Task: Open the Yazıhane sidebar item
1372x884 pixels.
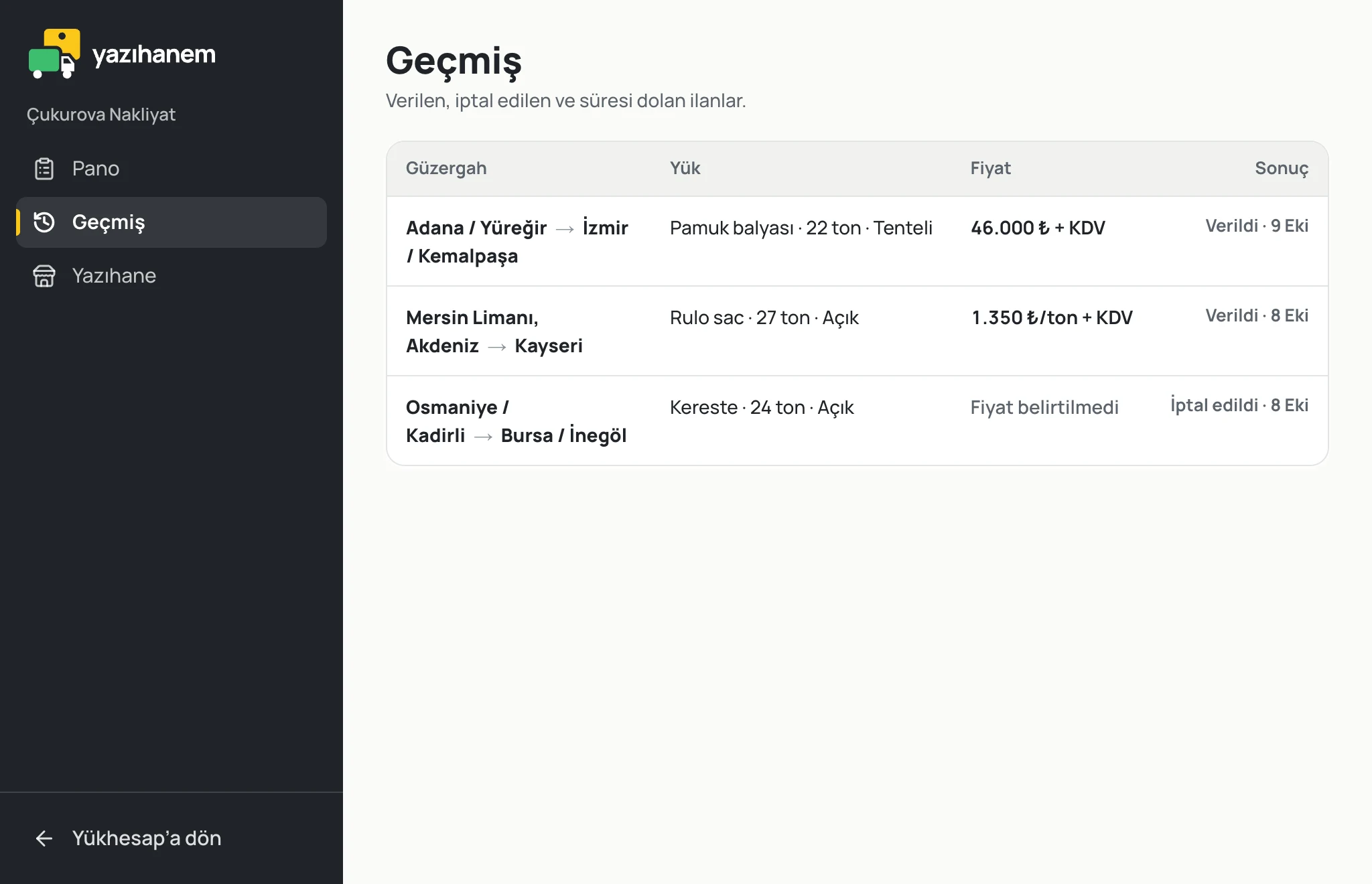Action: click(171, 276)
